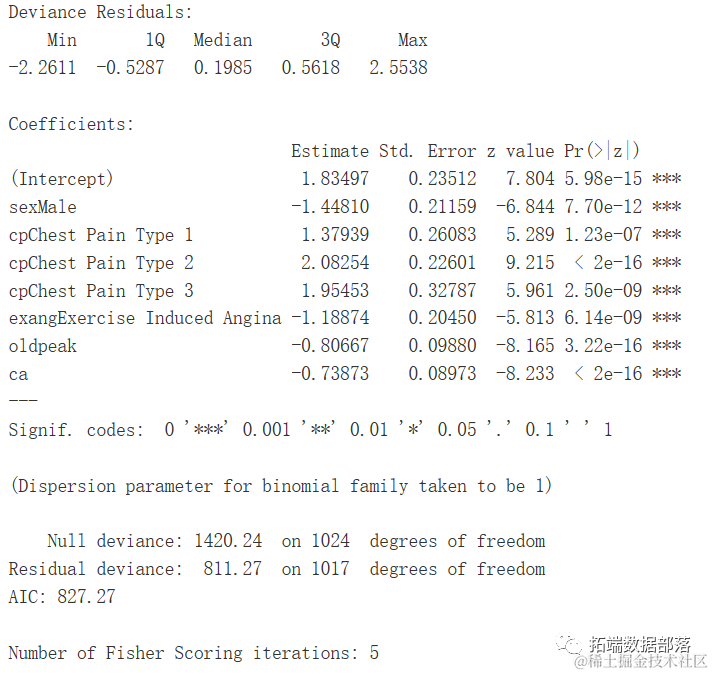Click the 'cpChest Pain Type 3' row
Screen dimensions: 713x675
[101, 291]
